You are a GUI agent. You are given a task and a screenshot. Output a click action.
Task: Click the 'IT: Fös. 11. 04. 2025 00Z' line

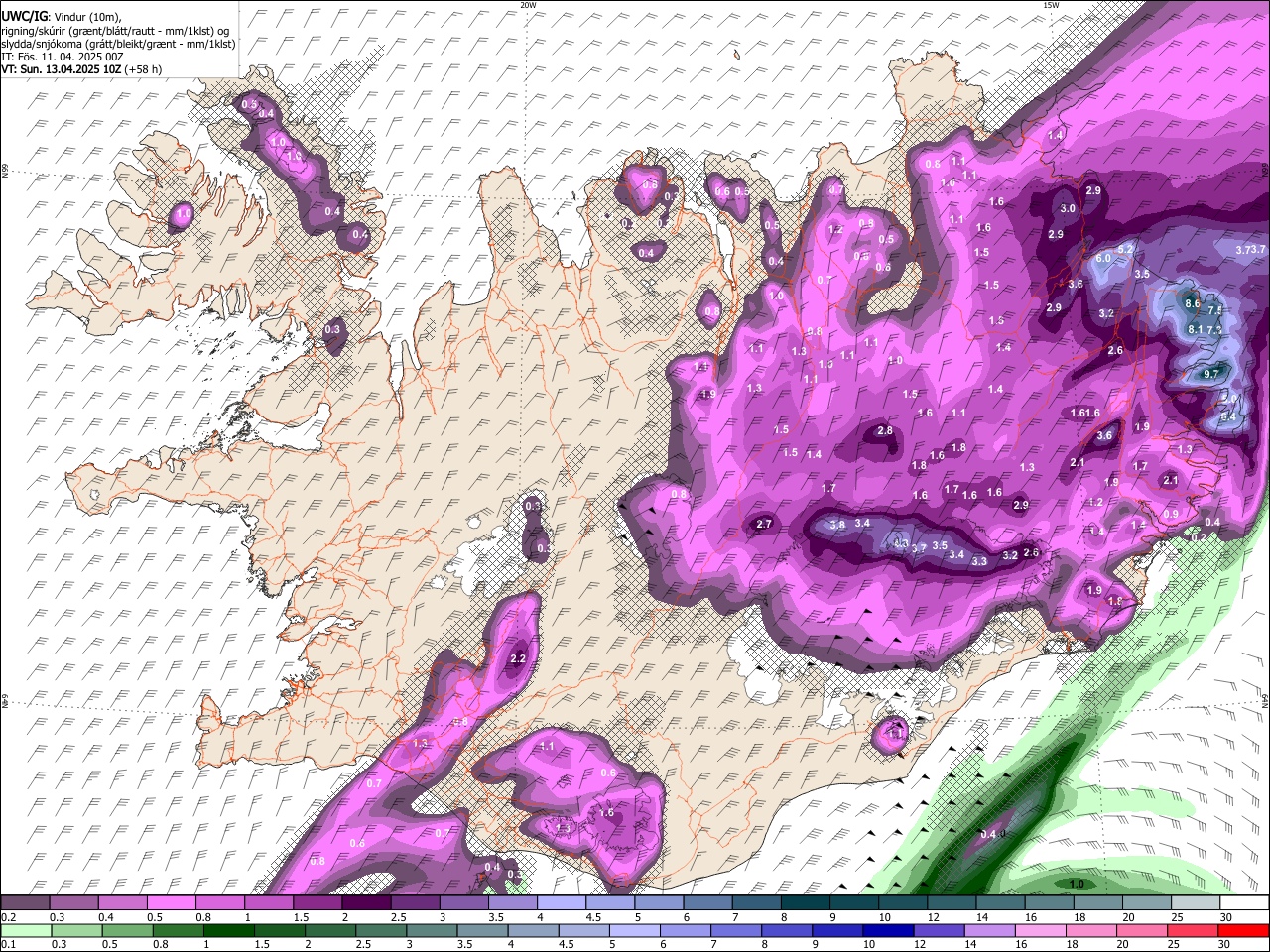[x=63, y=57]
